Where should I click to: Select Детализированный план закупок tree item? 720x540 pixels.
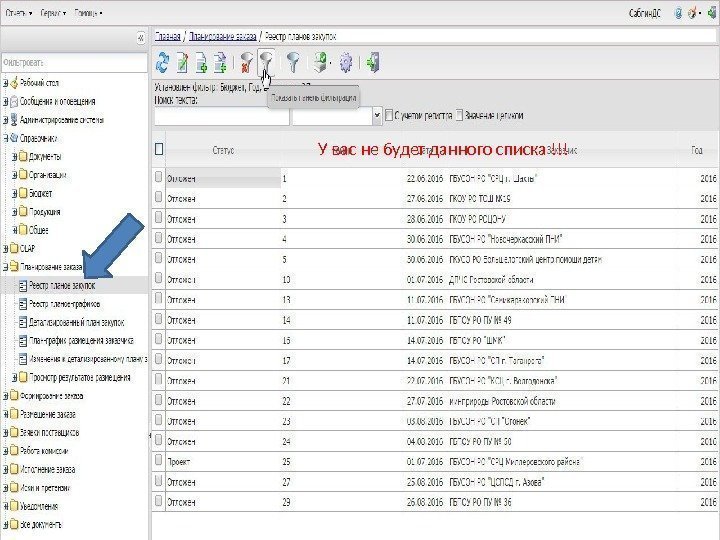click(x=77, y=322)
